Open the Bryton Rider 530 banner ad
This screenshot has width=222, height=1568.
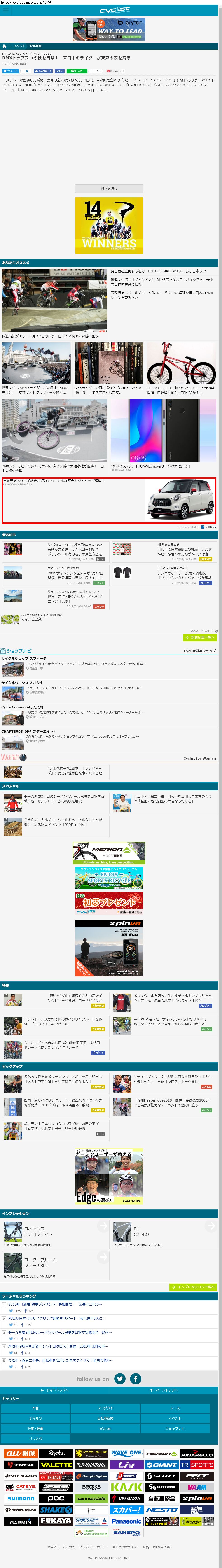[x=109, y=29]
